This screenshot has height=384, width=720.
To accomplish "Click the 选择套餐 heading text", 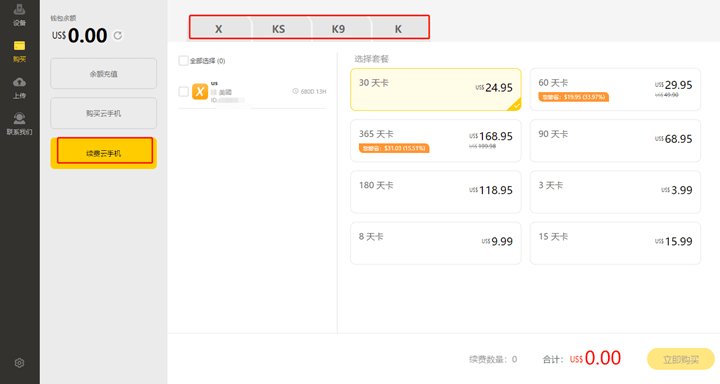I will (371, 59).
